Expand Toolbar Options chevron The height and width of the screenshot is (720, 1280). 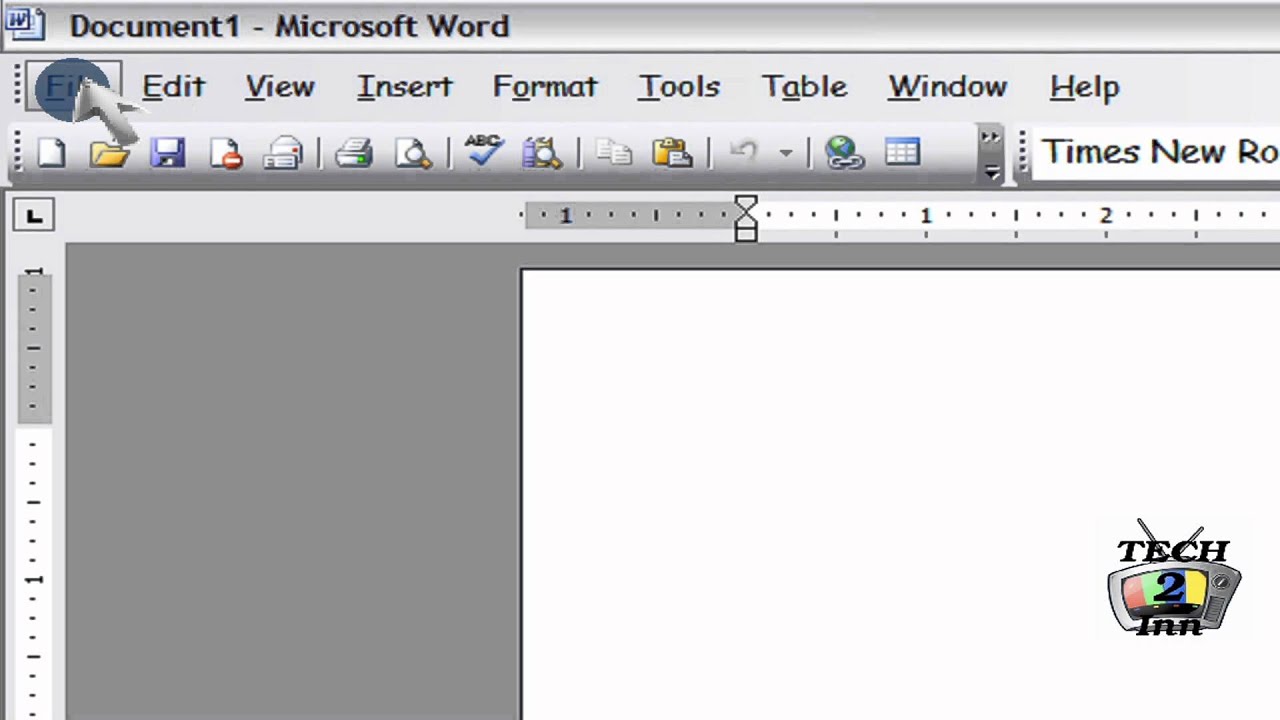[x=990, y=154]
